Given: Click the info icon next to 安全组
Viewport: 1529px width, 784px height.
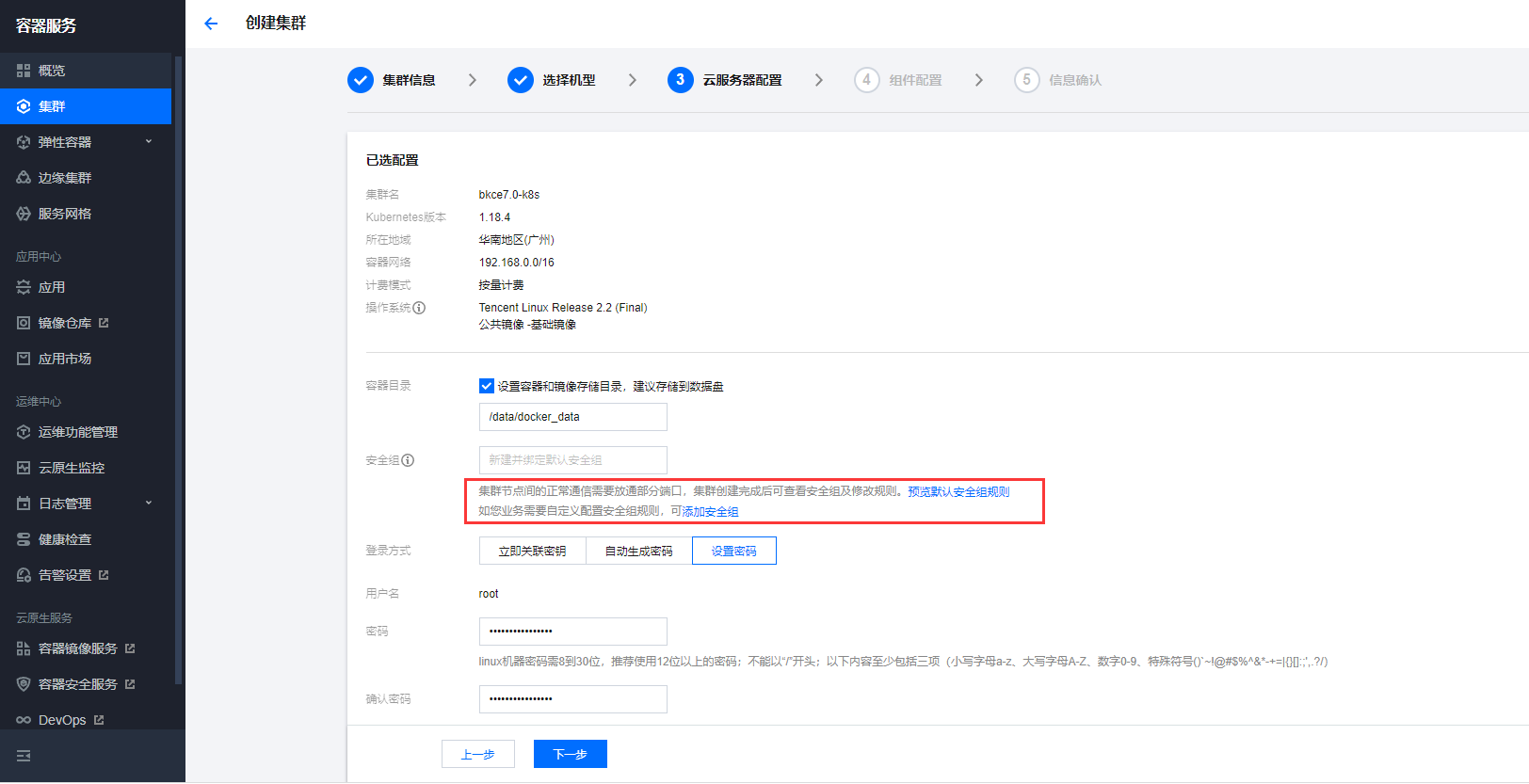Looking at the screenshot, I should (408, 460).
